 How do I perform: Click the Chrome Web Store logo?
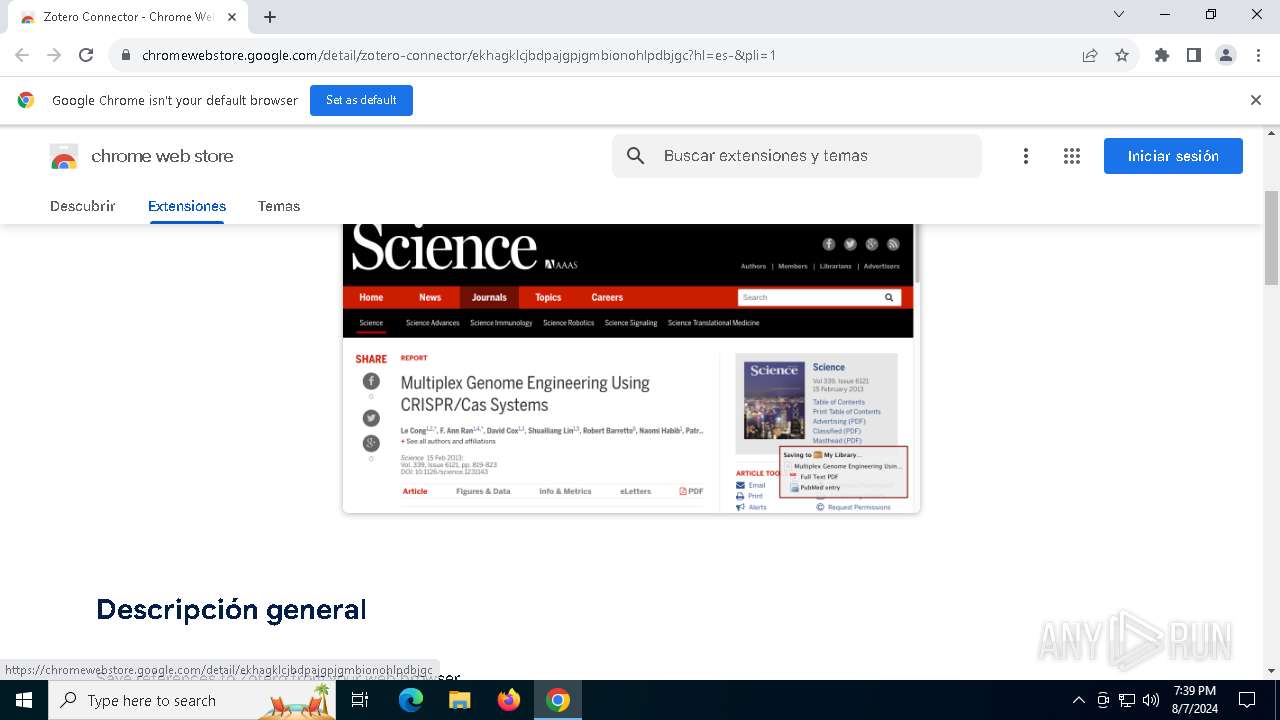coord(64,156)
